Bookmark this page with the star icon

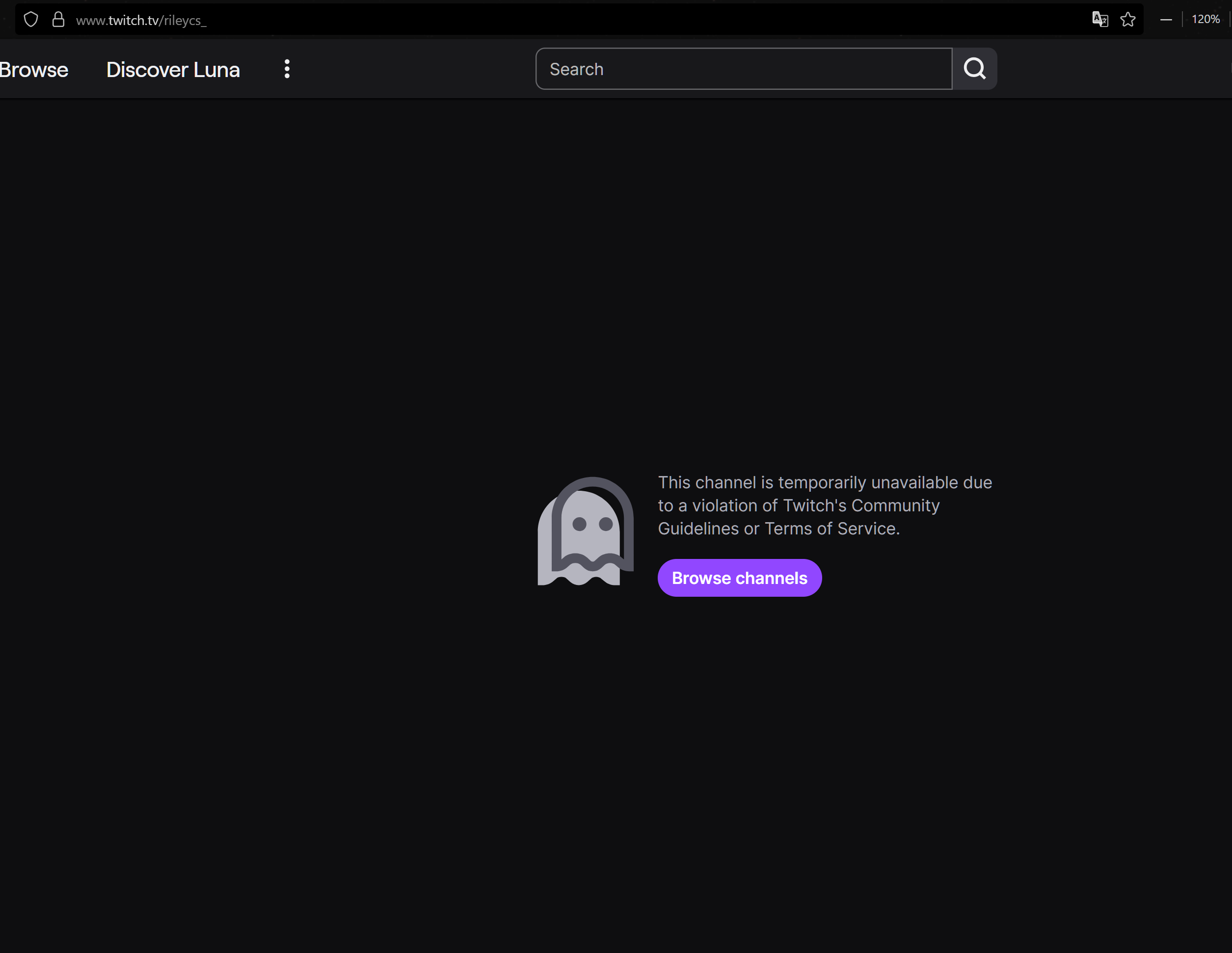click(1127, 20)
